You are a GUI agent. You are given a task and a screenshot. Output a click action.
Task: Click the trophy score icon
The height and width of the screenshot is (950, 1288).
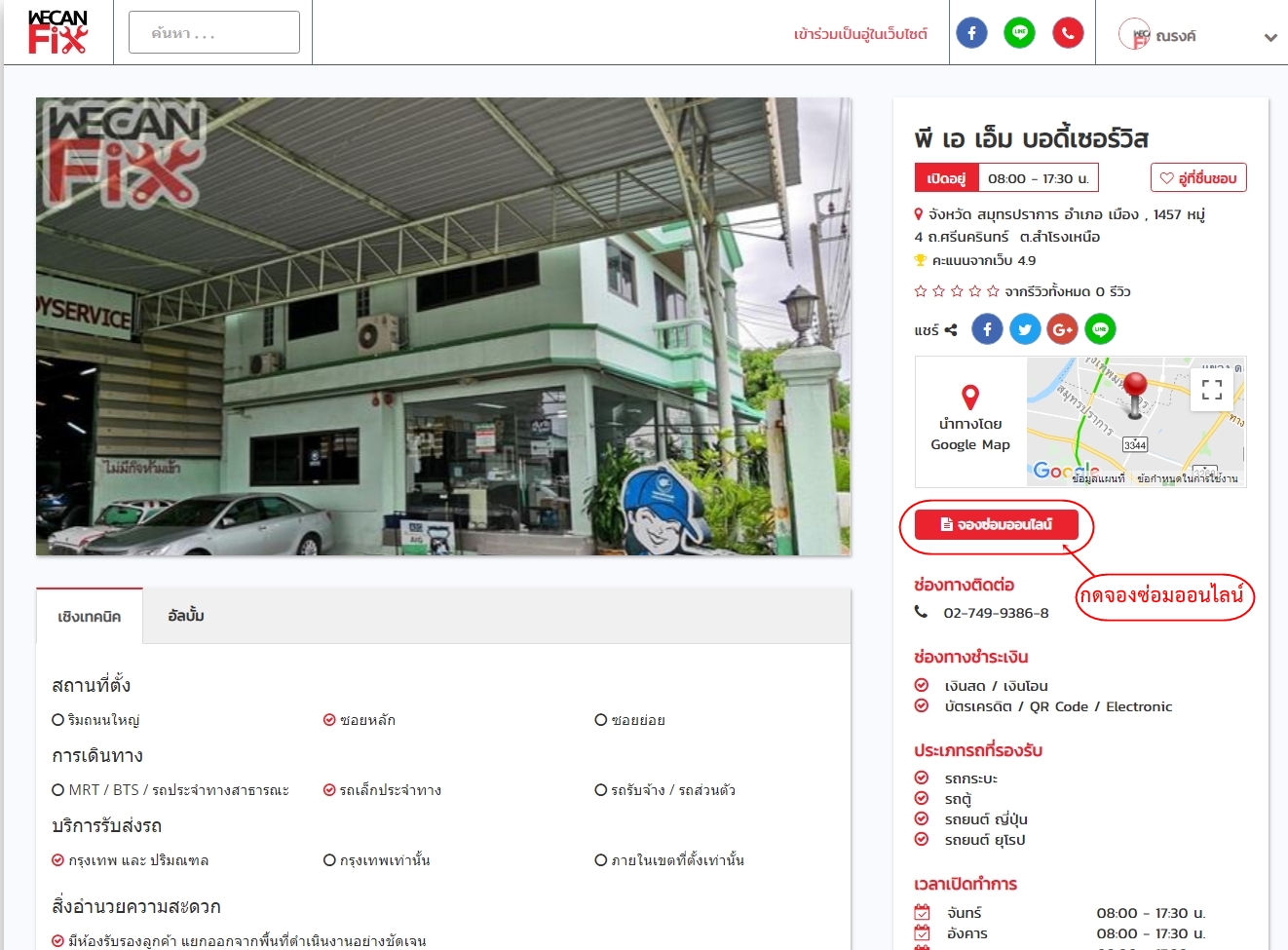click(920, 260)
